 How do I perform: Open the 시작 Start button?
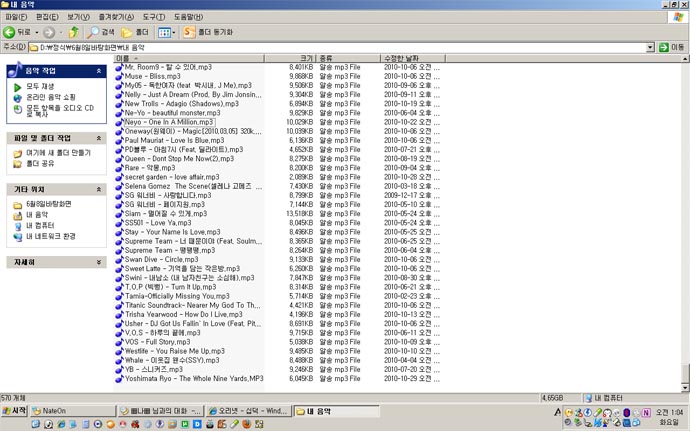pyautogui.click(x=15, y=411)
